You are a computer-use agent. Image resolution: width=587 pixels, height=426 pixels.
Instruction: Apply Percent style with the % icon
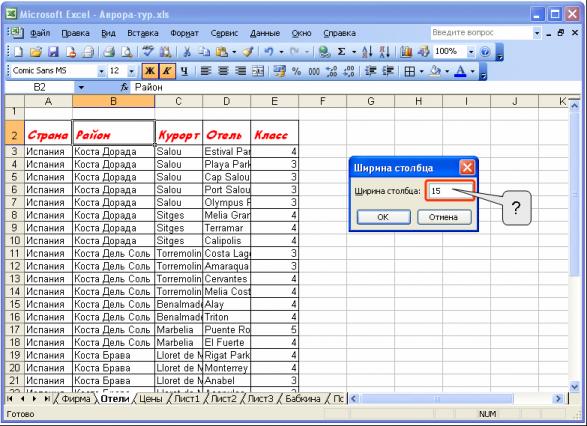pos(296,71)
